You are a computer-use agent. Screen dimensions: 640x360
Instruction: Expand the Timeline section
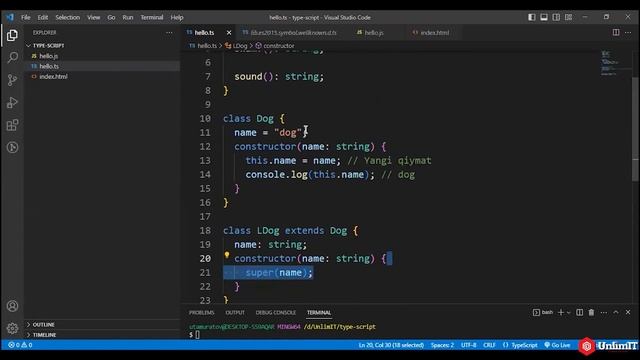pos(102,335)
